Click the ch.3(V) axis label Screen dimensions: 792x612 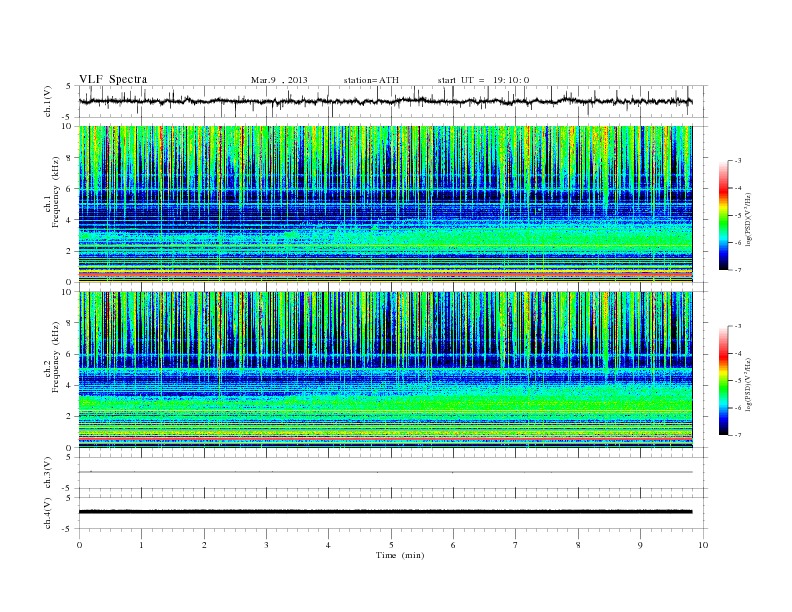48,473
